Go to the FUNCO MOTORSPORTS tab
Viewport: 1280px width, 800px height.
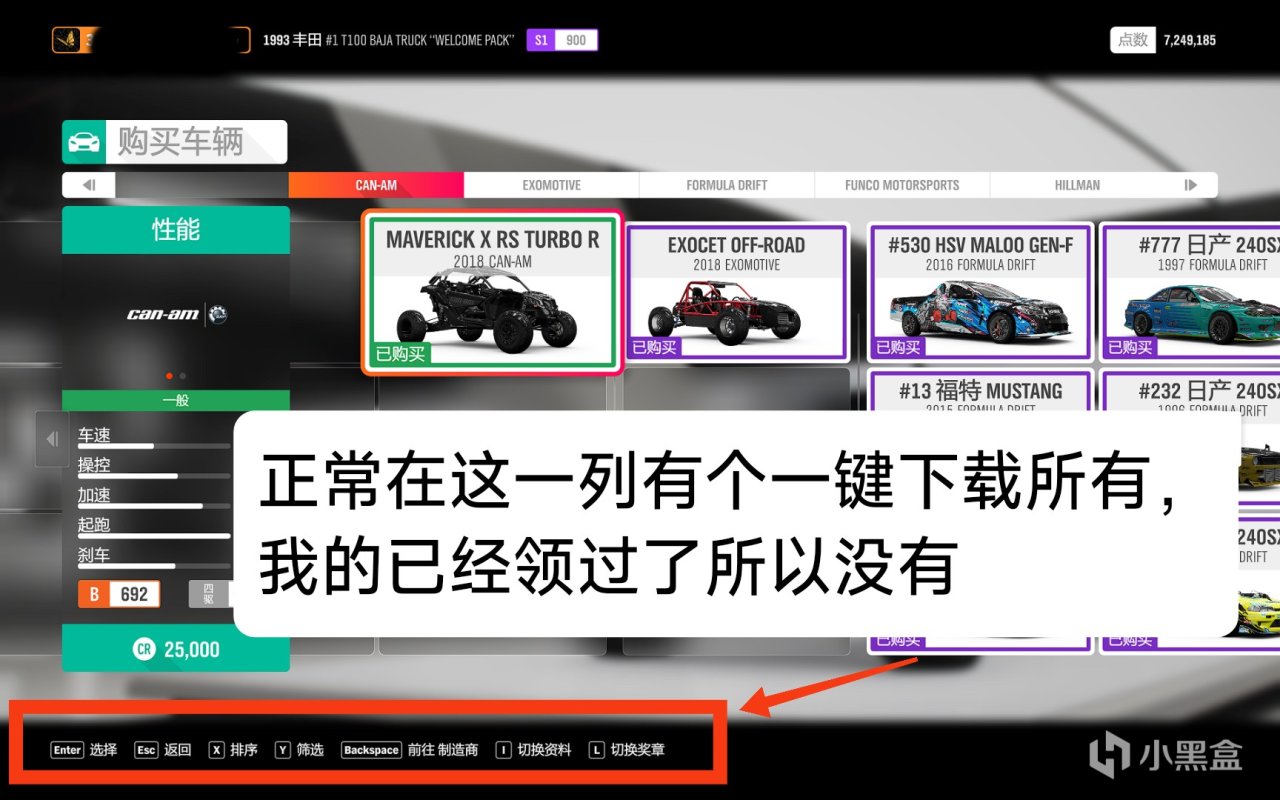click(902, 185)
